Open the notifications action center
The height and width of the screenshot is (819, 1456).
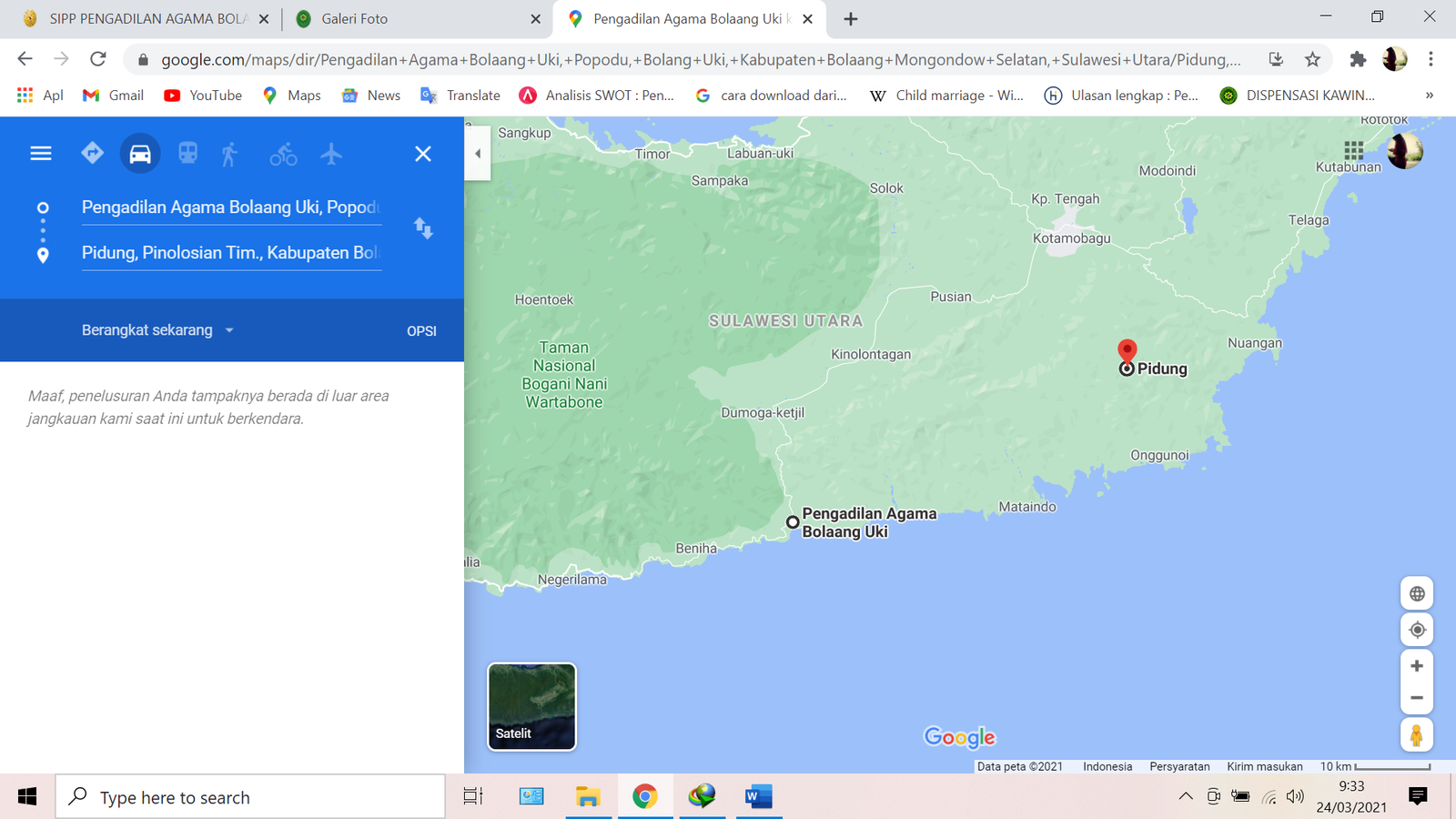pos(1418,797)
